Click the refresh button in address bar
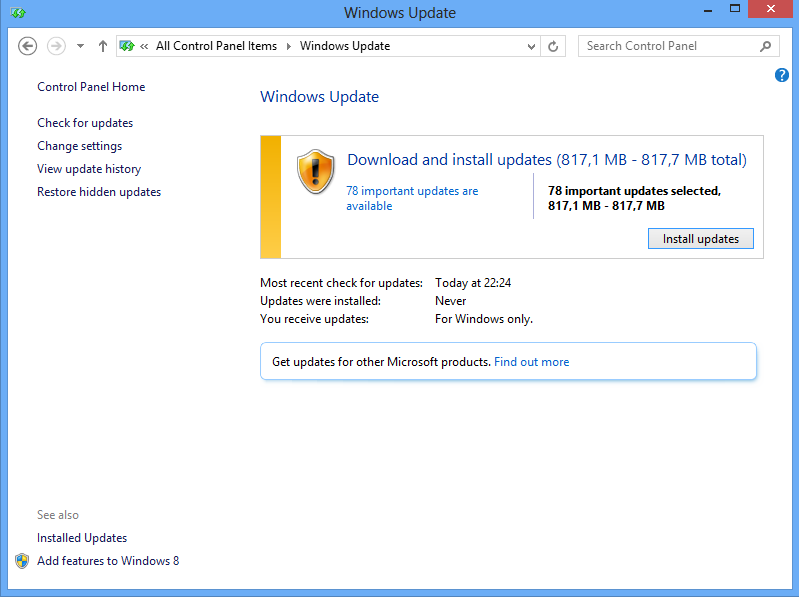This screenshot has height=597, width=799. point(554,46)
